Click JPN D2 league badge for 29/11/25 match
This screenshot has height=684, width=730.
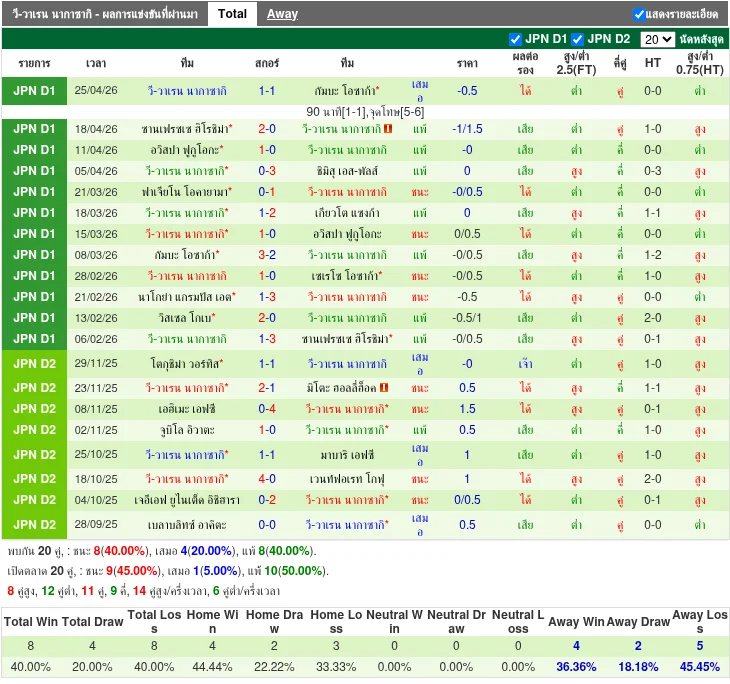[35, 363]
